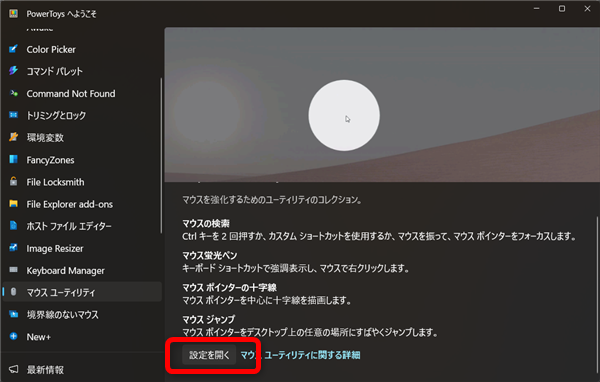600x382 pixels.
Task: Open the トリミングとロック page
Action: 81,116
